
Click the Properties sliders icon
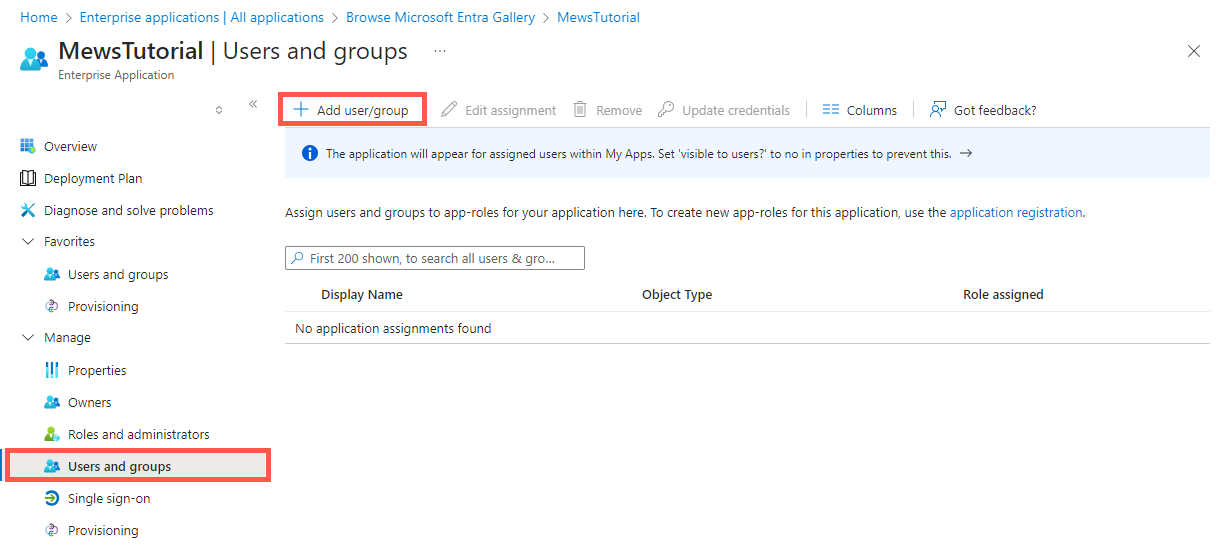52,370
